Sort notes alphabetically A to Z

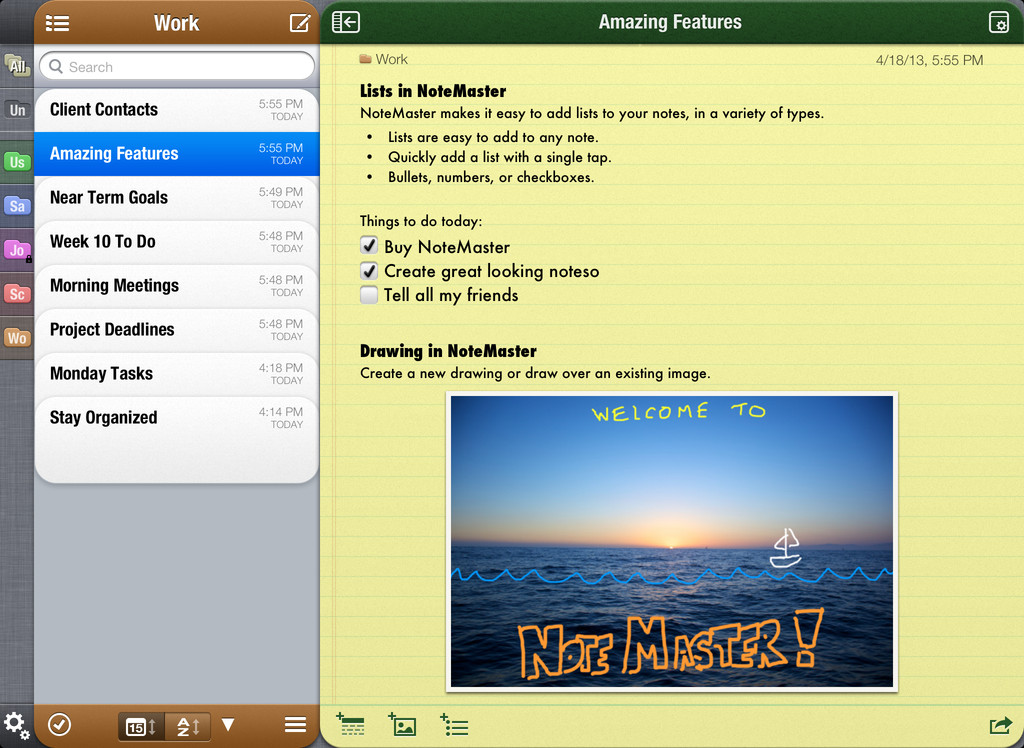point(188,726)
